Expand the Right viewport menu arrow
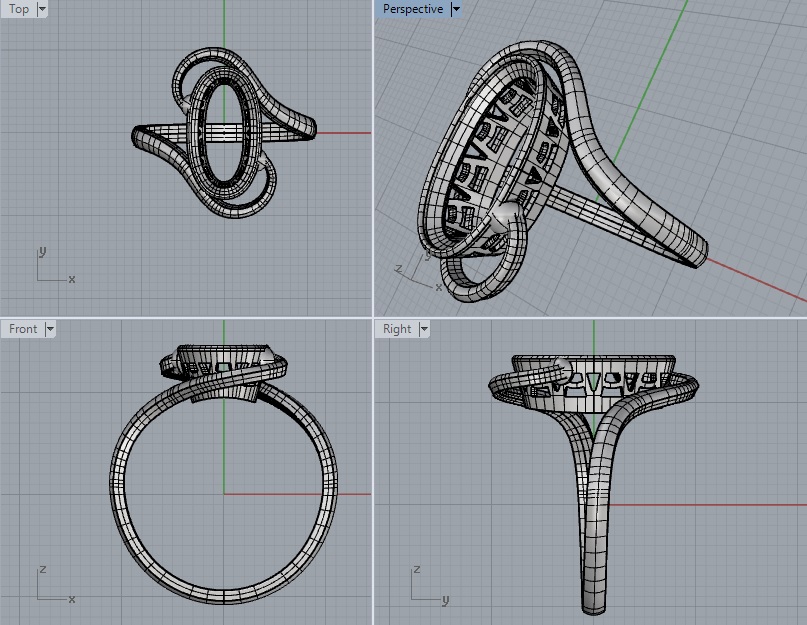 (x=424, y=329)
